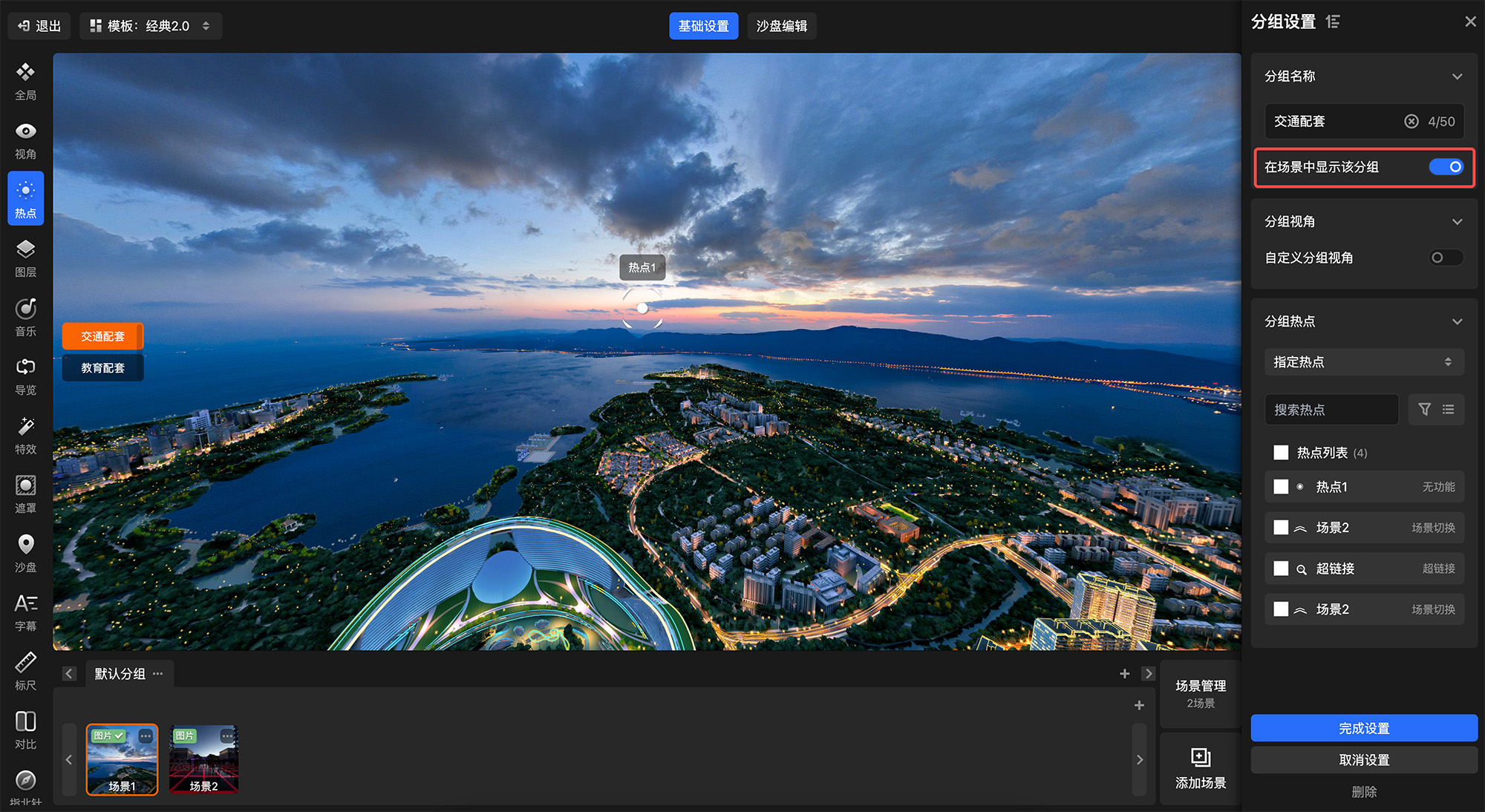Disable 在场景中显示该分组 toggle
The image size is (1485, 812).
1445,167
